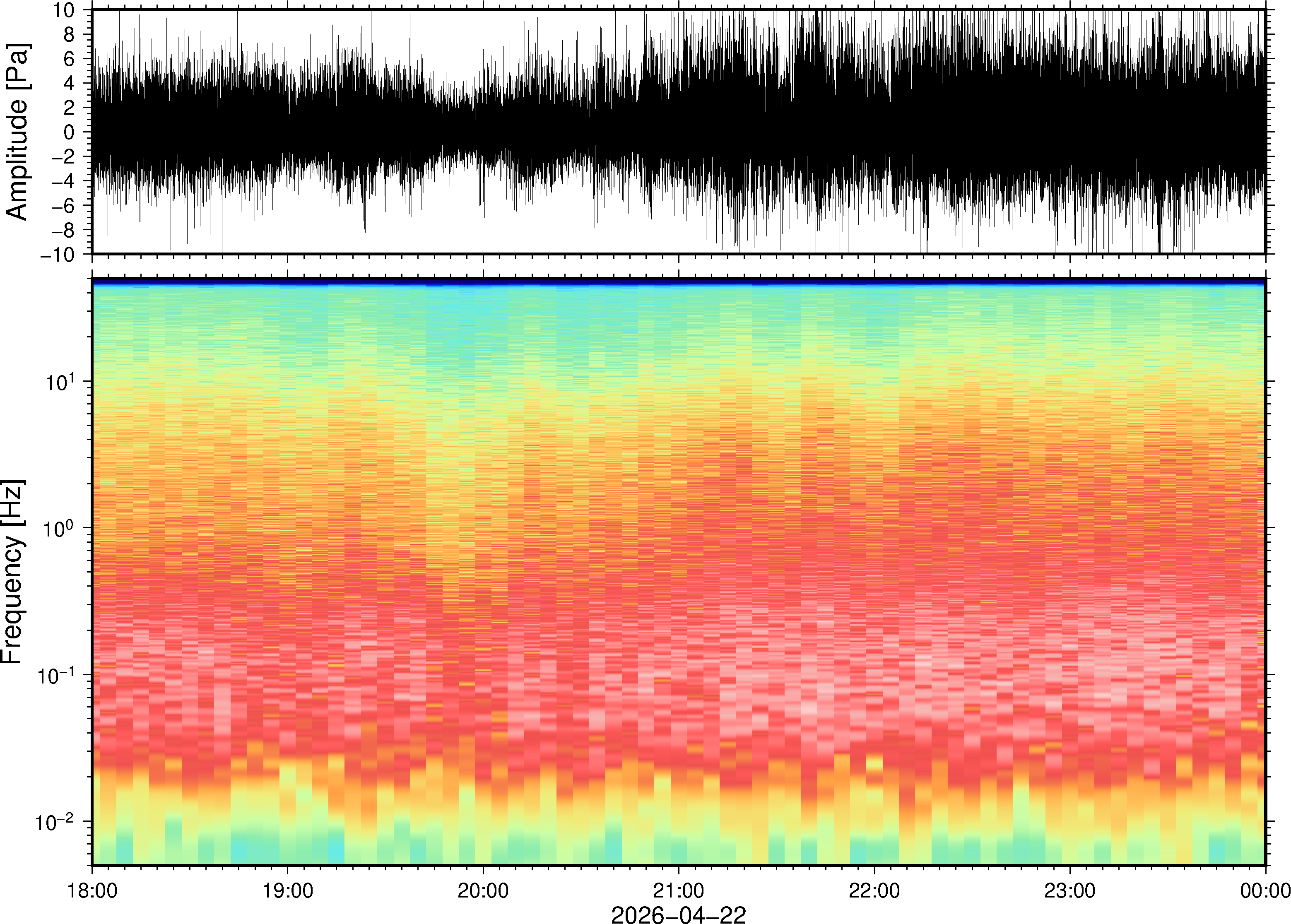The width and height of the screenshot is (1291, 924).
Task: Click the 0 amplitude tick label
Action: (x=70, y=132)
